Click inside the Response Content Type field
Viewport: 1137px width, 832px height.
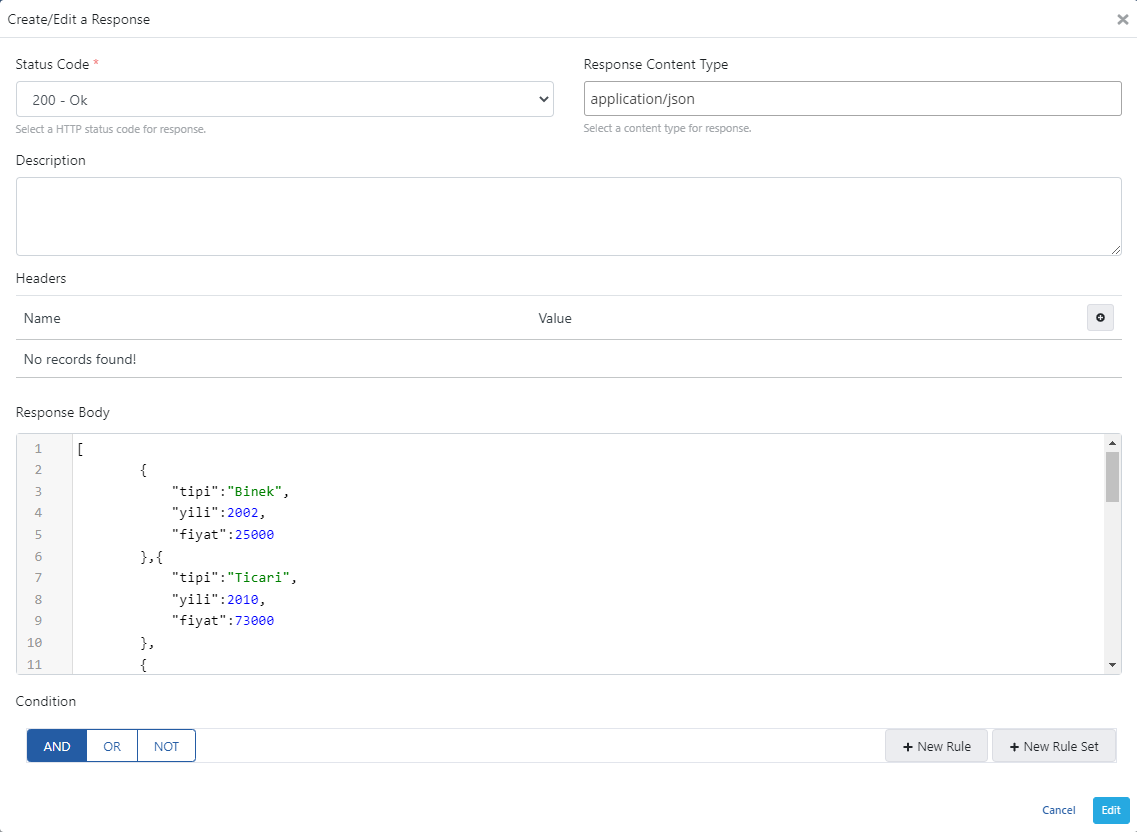[x=852, y=98]
